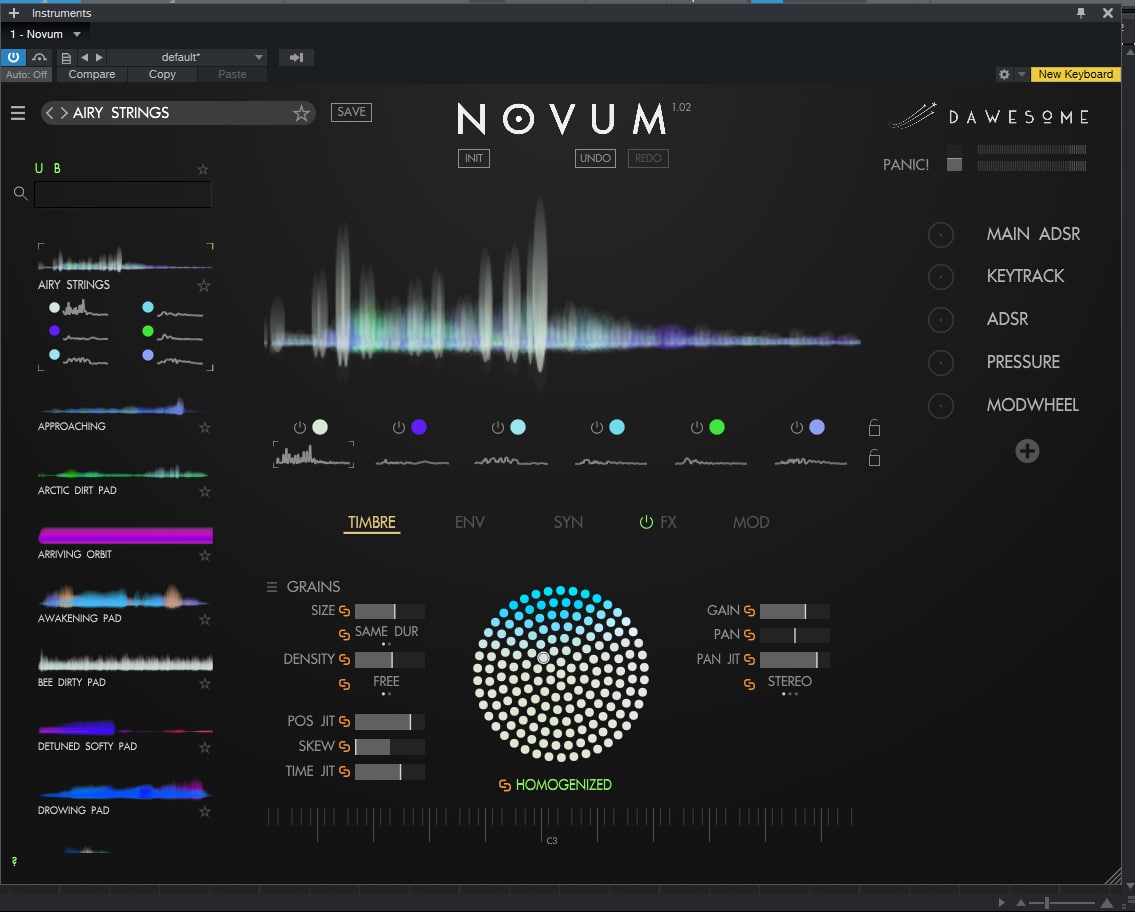This screenshot has height=912, width=1135.
Task: Click the preset search input field
Action: tap(122, 195)
